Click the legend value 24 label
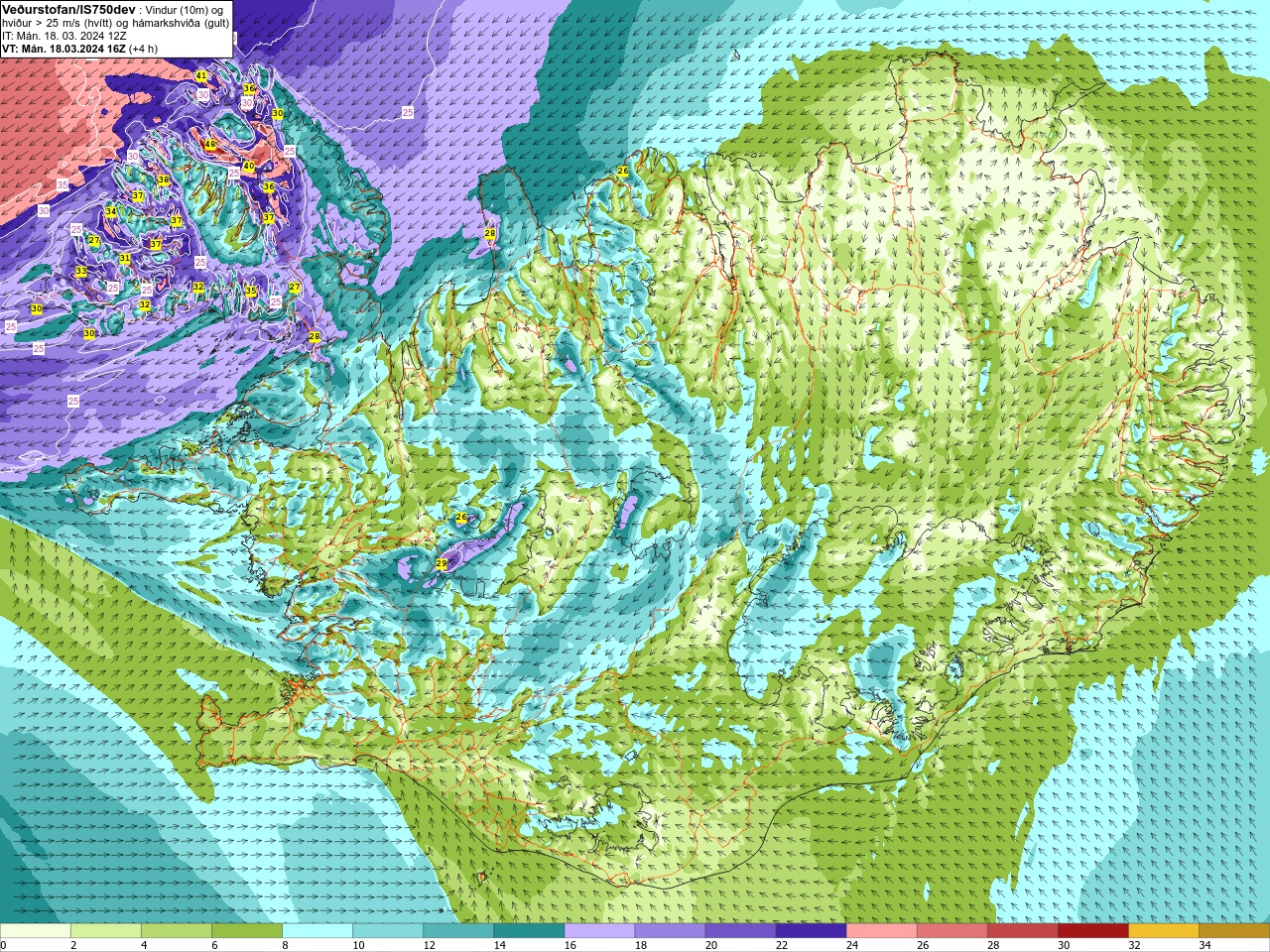The width and height of the screenshot is (1270, 952). pyautogui.click(x=851, y=945)
